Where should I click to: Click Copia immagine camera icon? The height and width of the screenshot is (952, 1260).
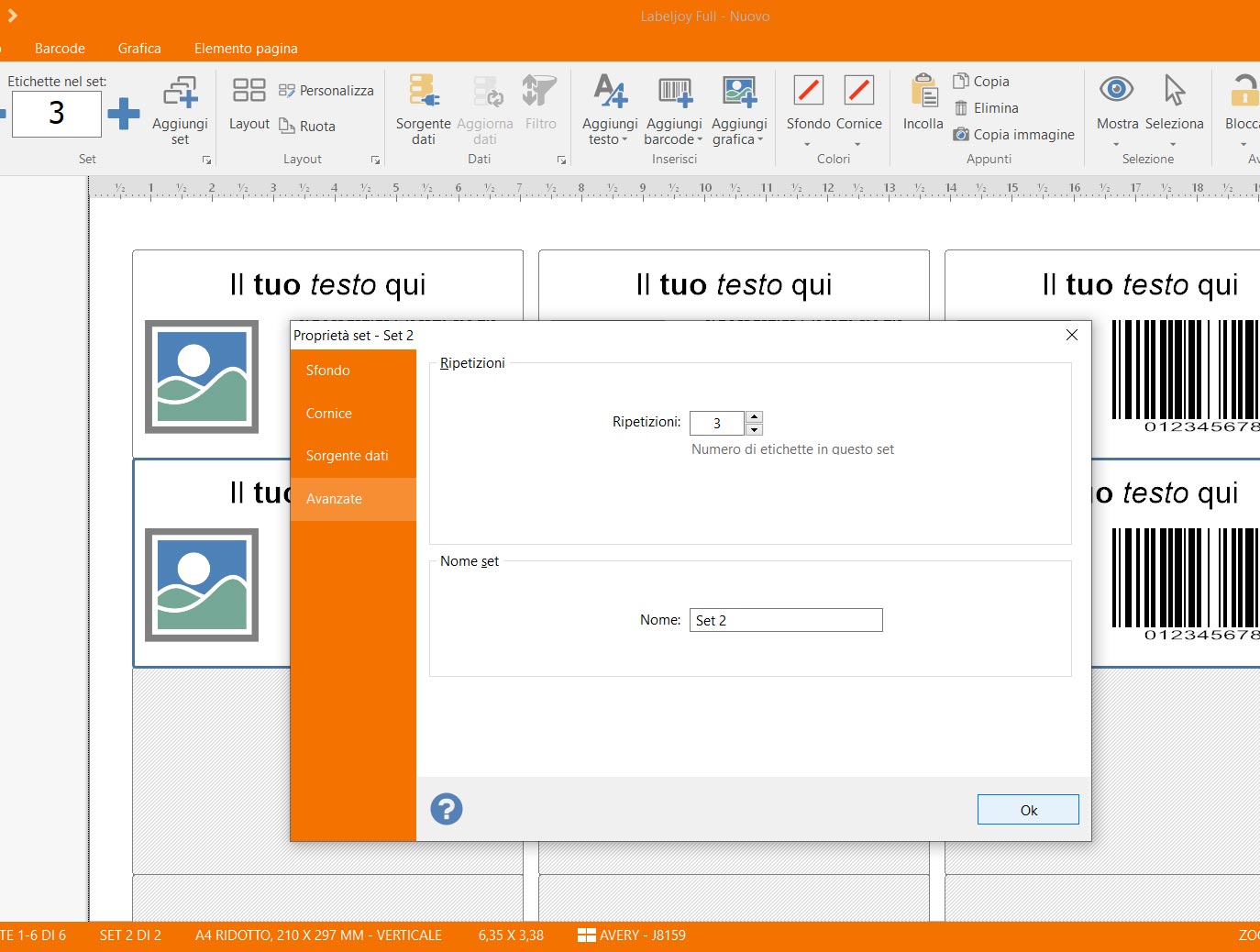click(x=961, y=135)
